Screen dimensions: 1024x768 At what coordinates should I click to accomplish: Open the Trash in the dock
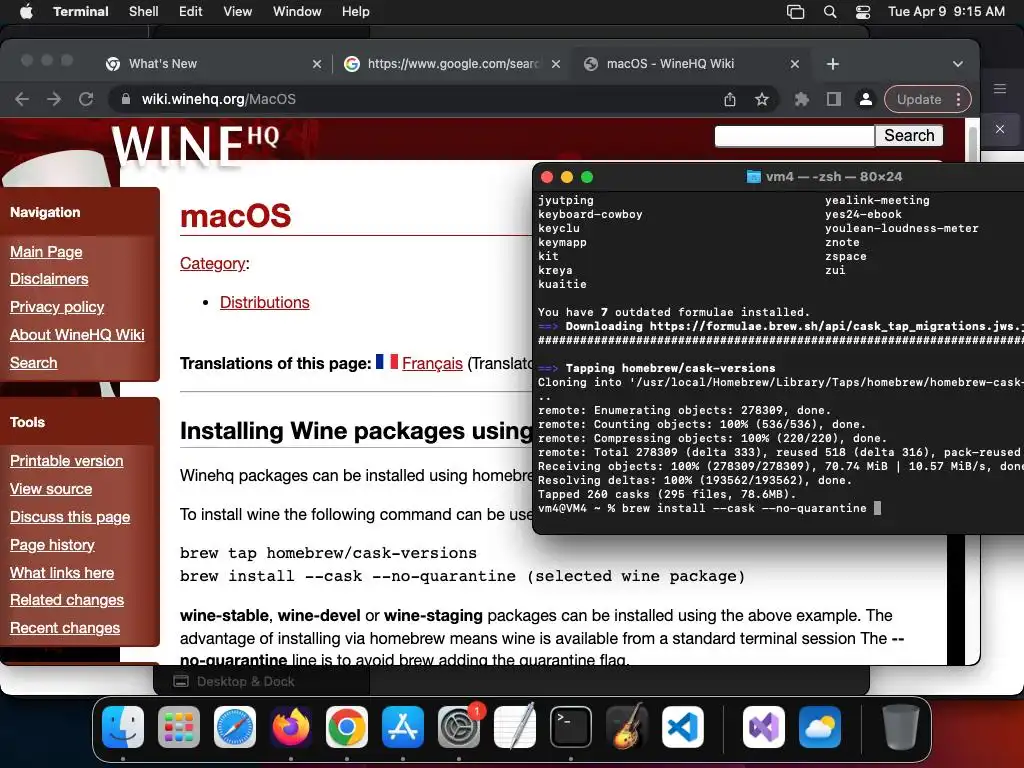[901, 727]
